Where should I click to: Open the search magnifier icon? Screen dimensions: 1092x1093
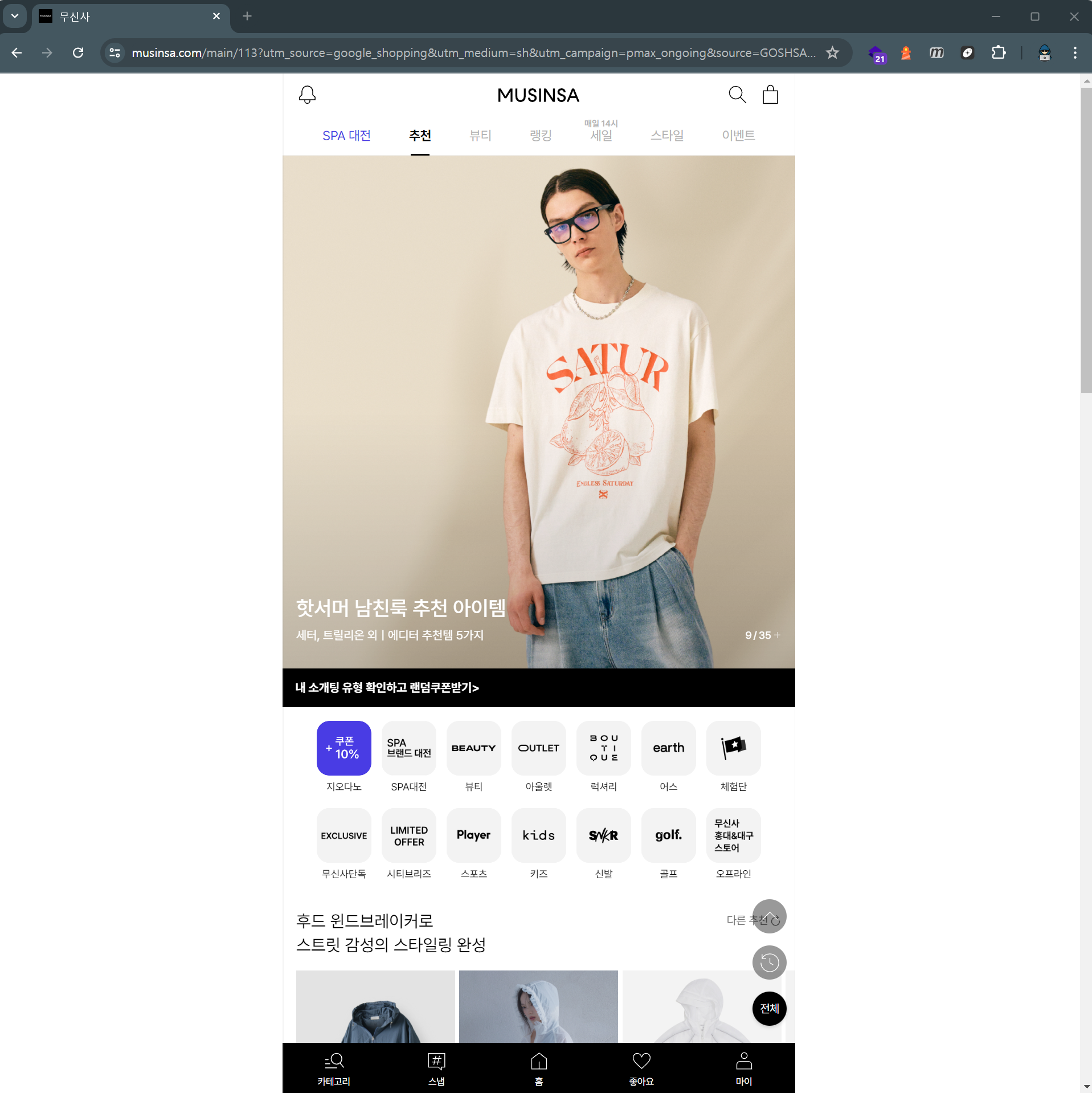737,95
